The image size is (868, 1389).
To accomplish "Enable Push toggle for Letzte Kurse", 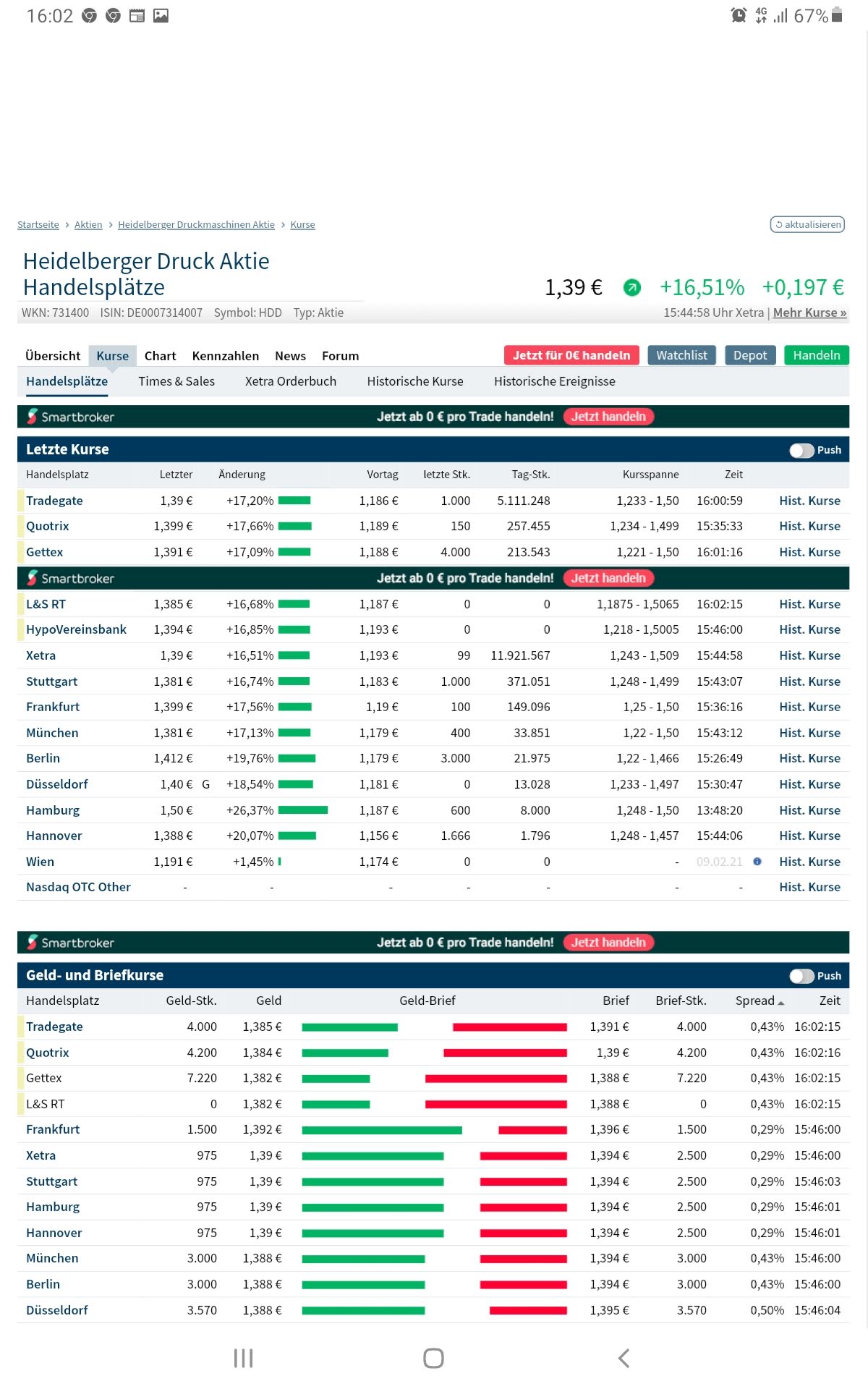I will pyautogui.click(x=801, y=450).
